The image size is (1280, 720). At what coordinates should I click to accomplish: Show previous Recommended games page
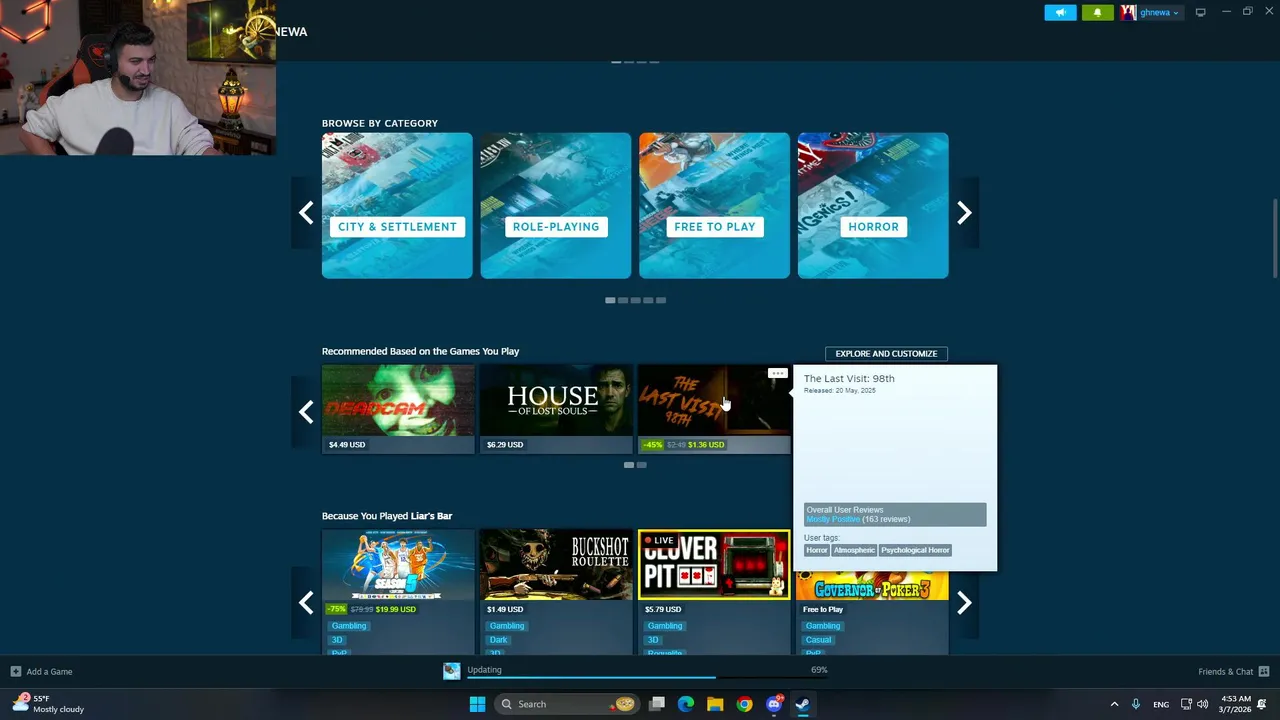306,411
